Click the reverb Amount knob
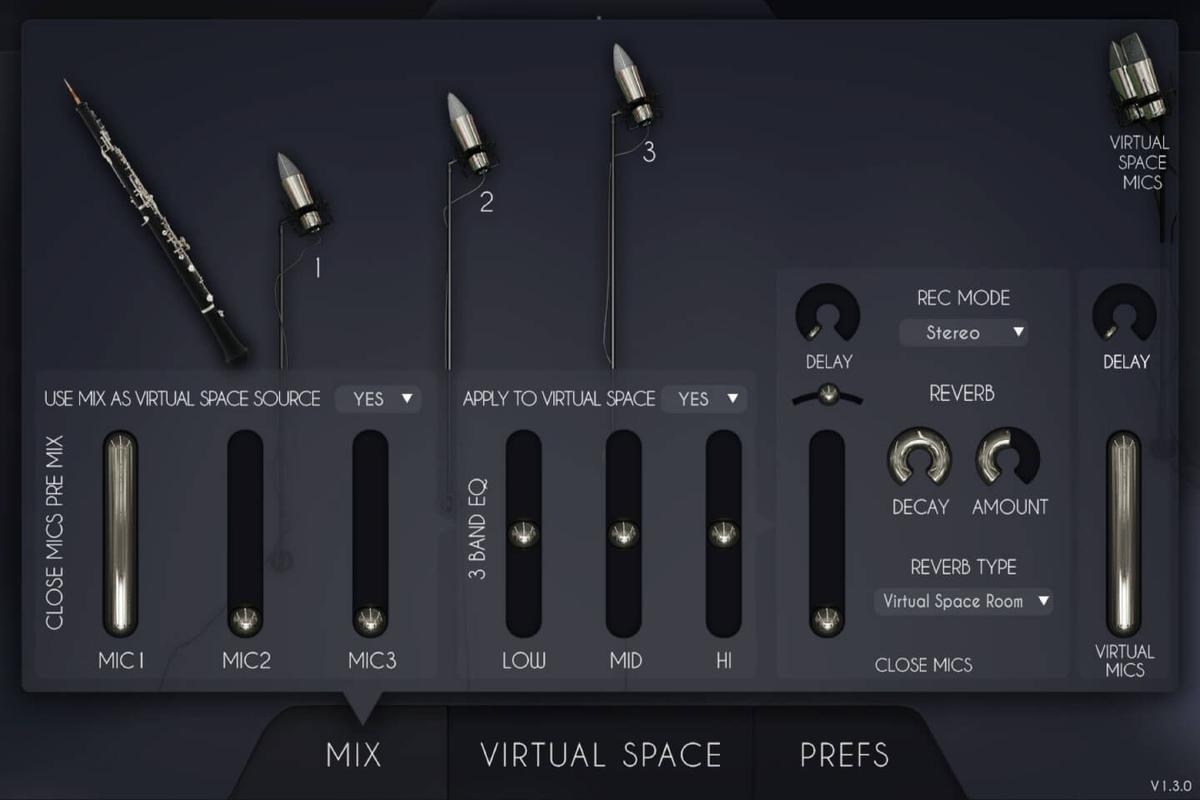The height and width of the screenshot is (800, 1200). pyautogui.click(x=1008, y=458)
